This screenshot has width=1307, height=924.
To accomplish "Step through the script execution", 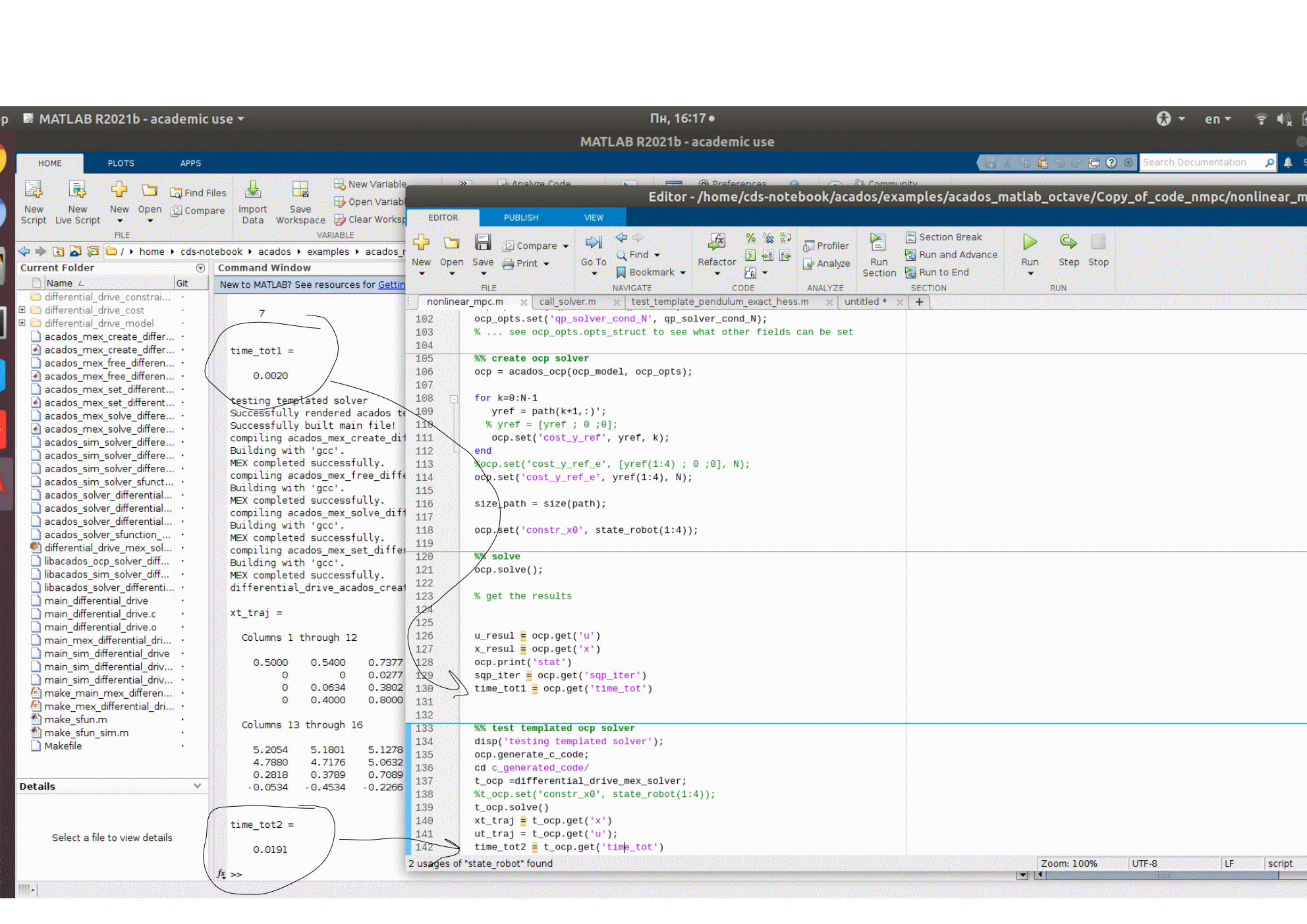I will pos(1069,250).
